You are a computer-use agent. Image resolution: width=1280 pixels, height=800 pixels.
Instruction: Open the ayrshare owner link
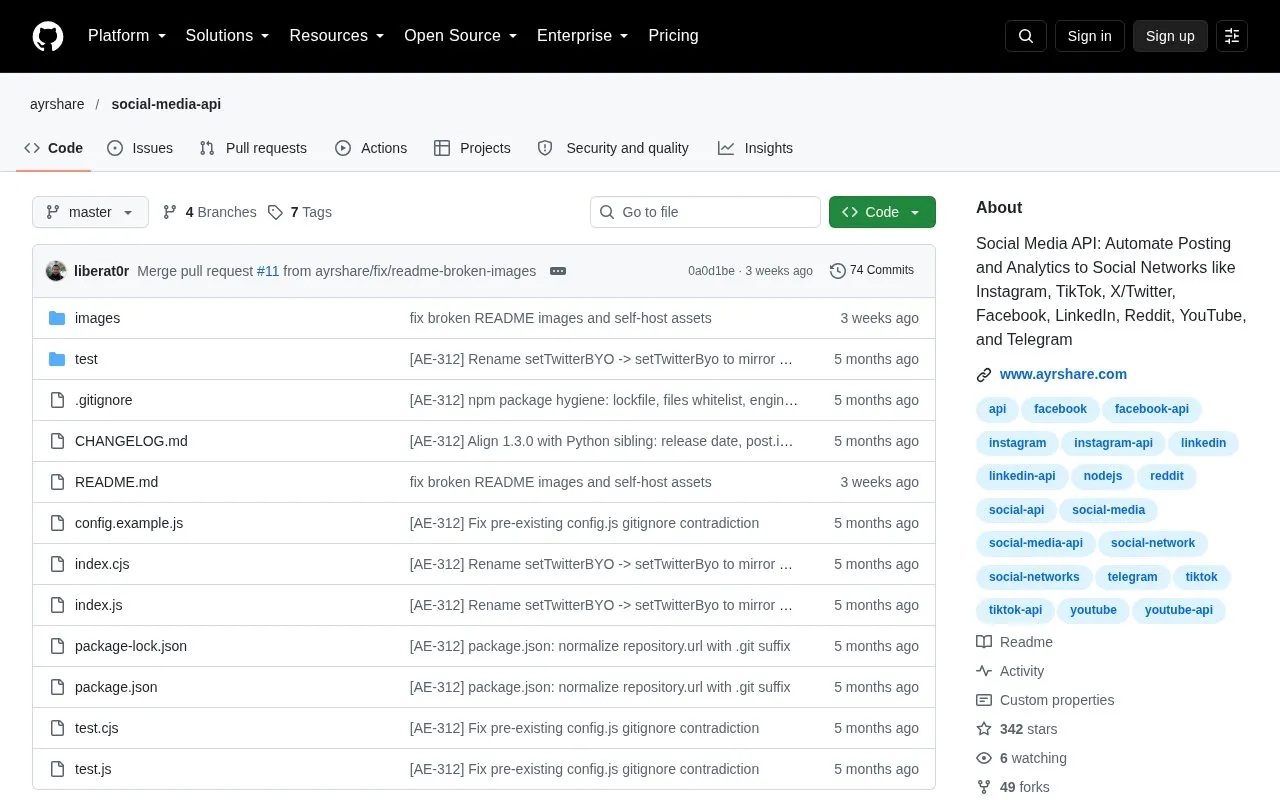(x=56, y=104)
